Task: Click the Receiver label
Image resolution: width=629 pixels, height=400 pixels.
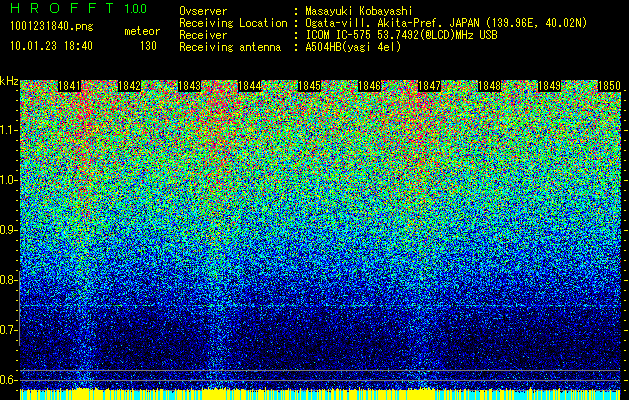Action: pos(203,35)
